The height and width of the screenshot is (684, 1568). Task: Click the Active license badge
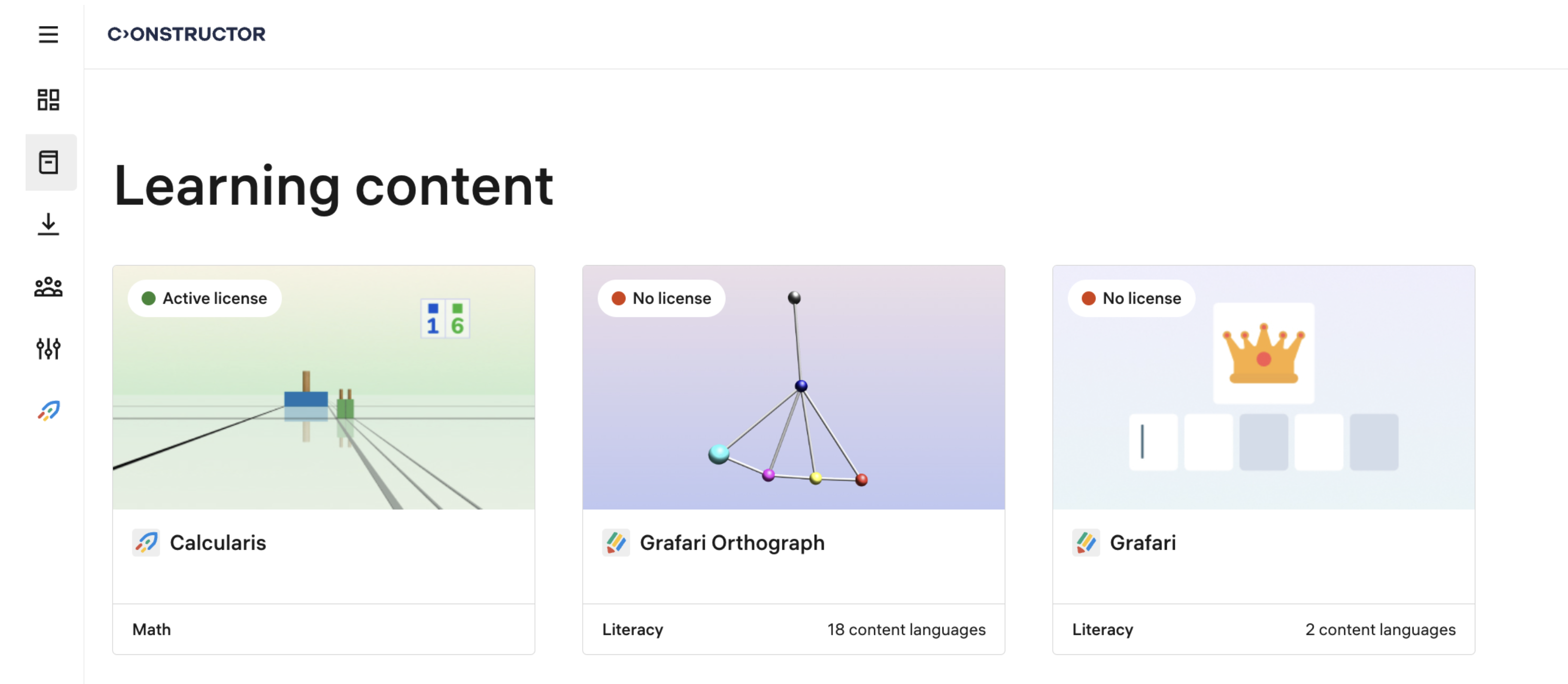tap(205, 298)
